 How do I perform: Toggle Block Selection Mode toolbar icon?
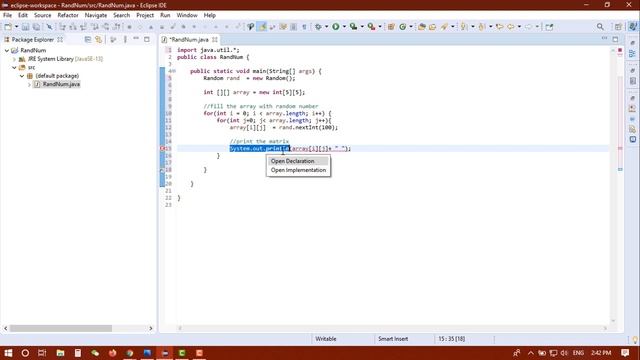click(x=293, y=27)
